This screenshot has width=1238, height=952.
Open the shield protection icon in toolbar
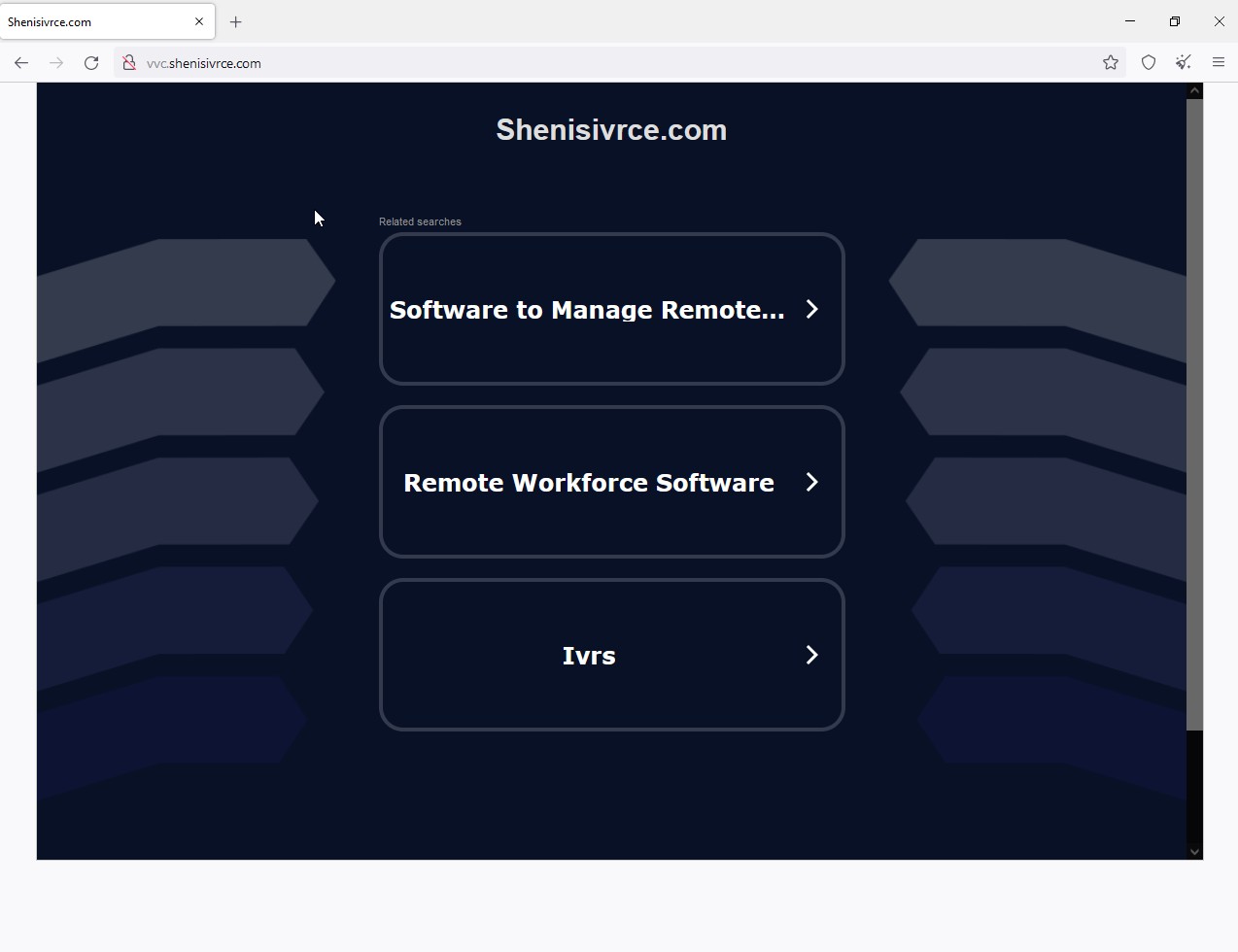pos(1149,63)
